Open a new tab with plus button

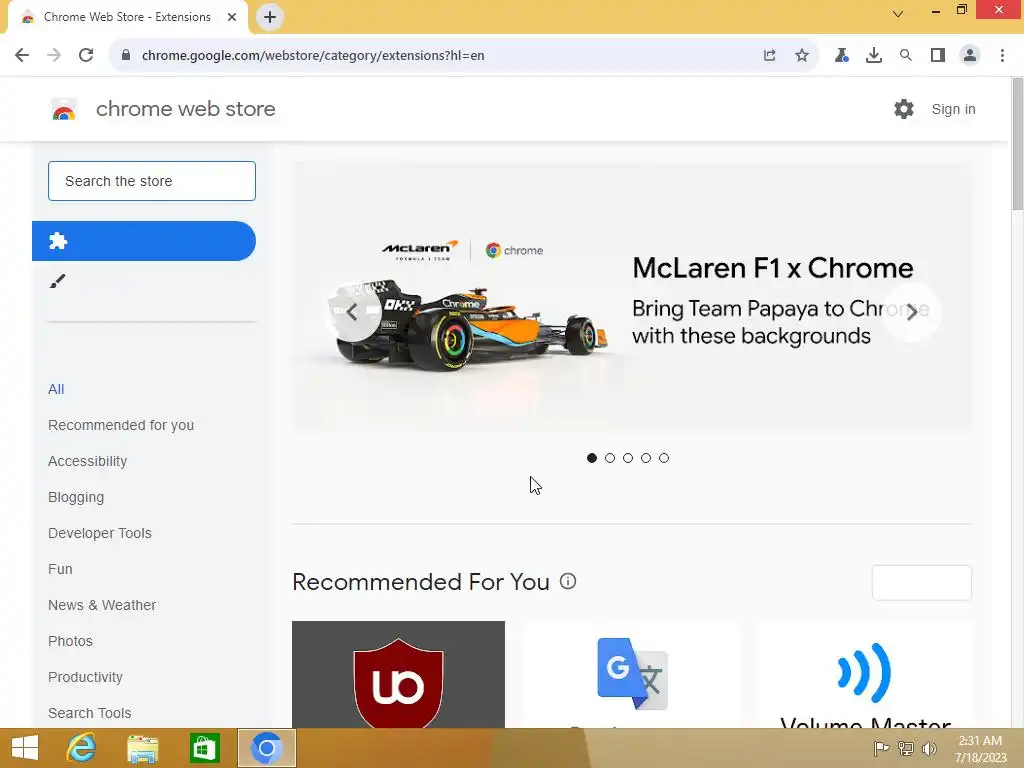click(x=270, y=17)
